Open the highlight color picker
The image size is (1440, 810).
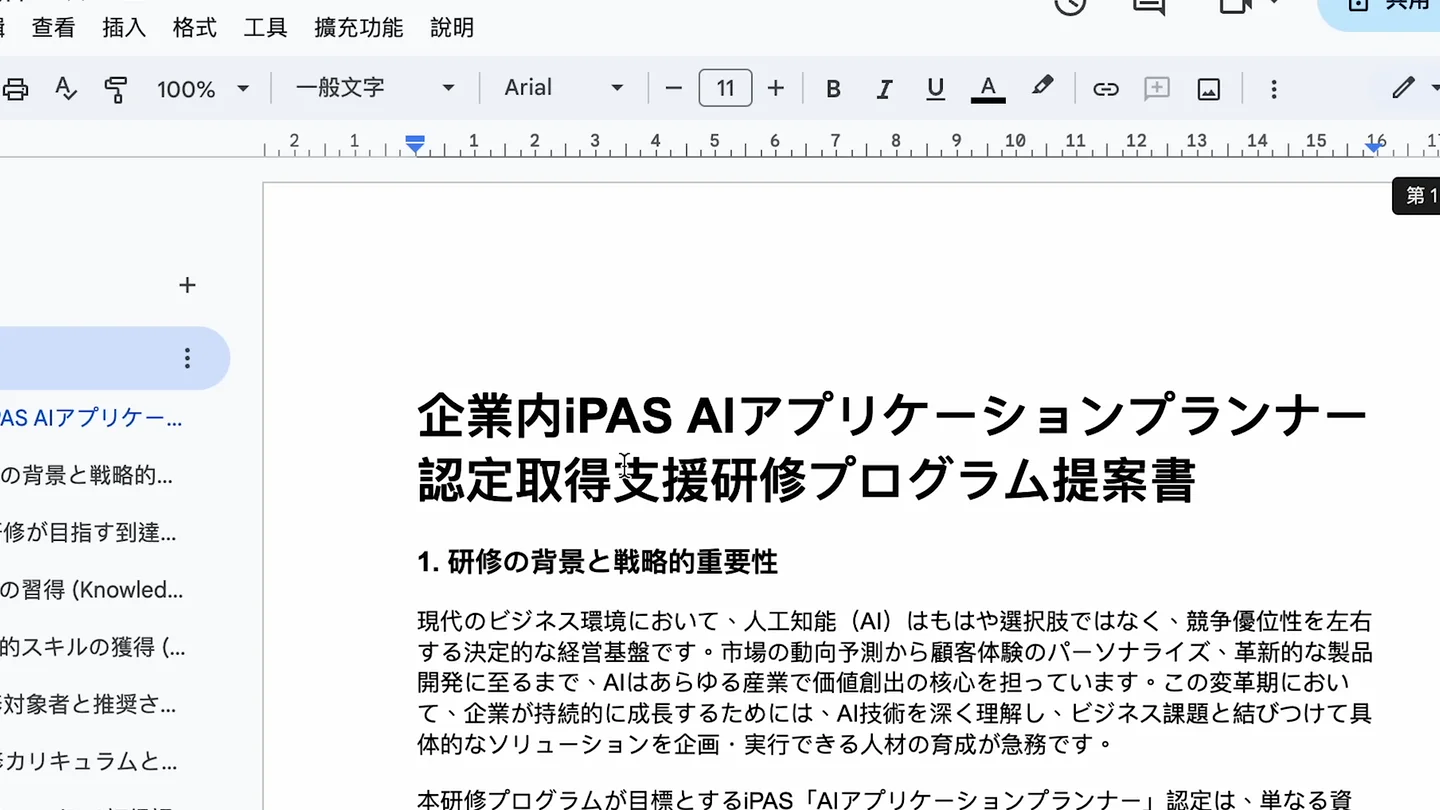tap(1042, 87)
